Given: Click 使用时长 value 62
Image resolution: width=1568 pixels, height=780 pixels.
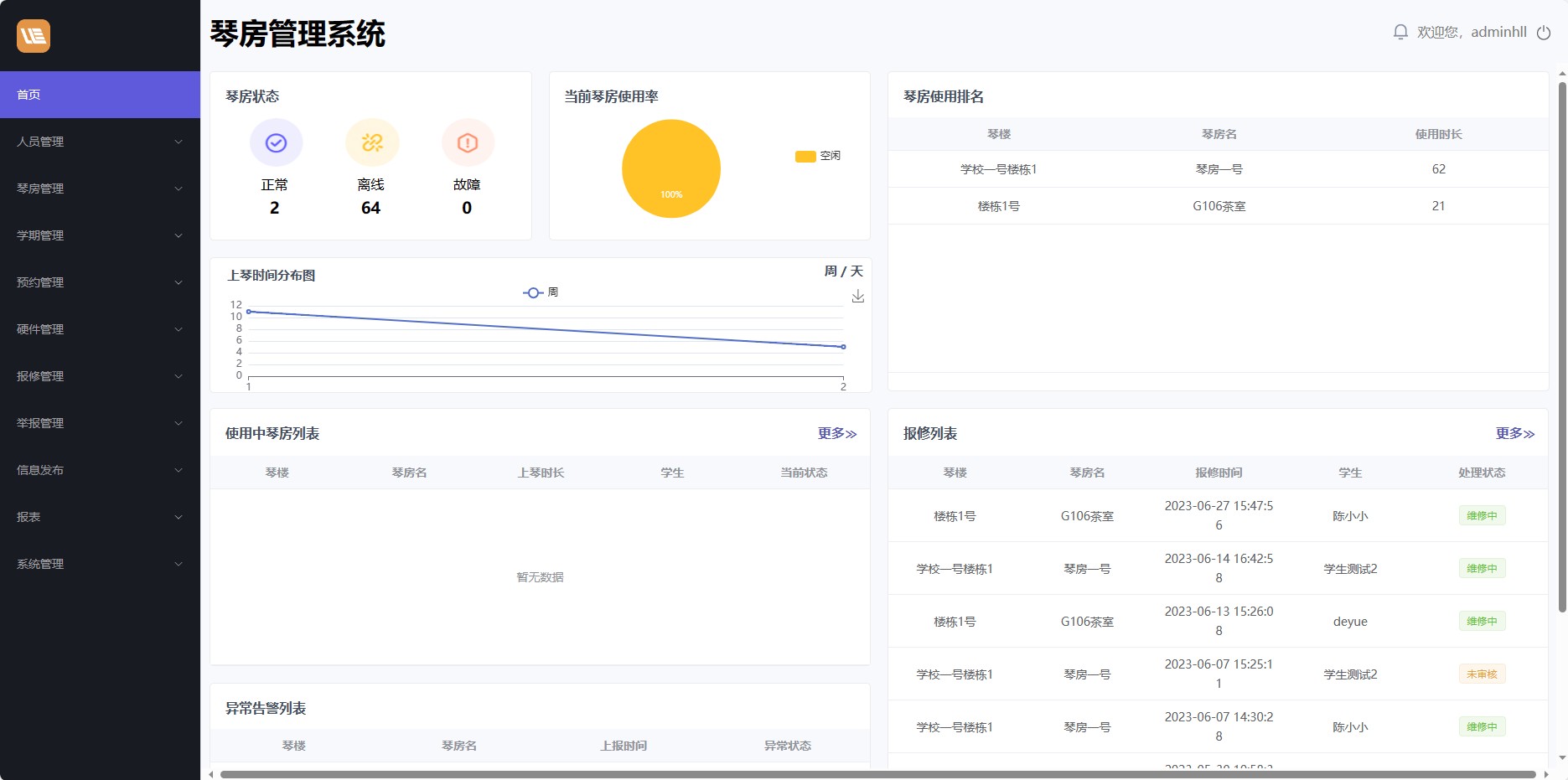Looking at the screenshot, I should 1438,169.
